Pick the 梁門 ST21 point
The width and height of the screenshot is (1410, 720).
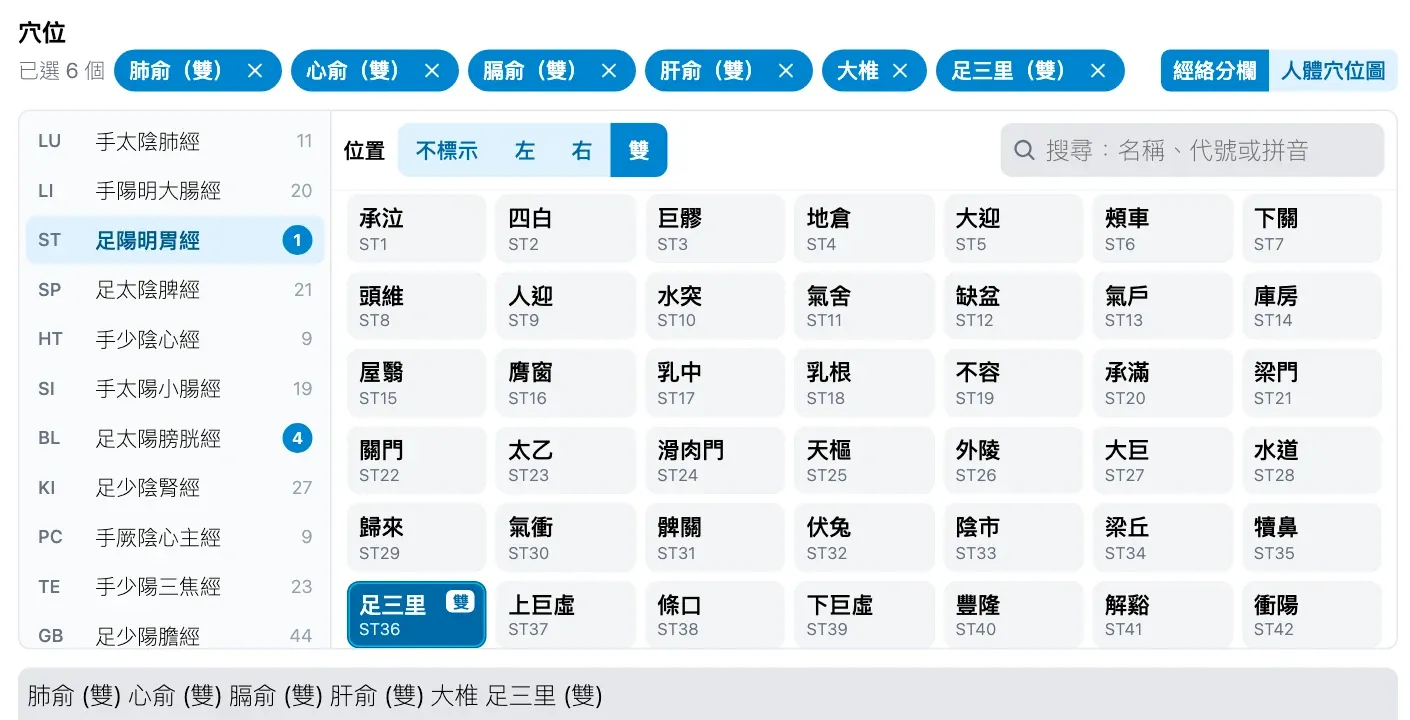[1312, 384]
